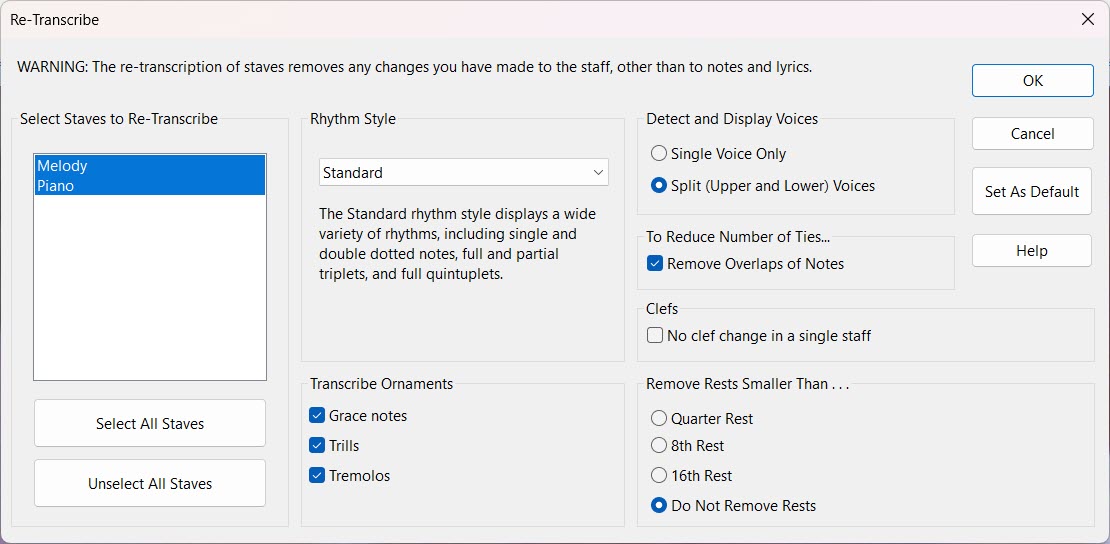Click OK to confirm re-transcription
1110x544 pixels.
coord(1032,81)
